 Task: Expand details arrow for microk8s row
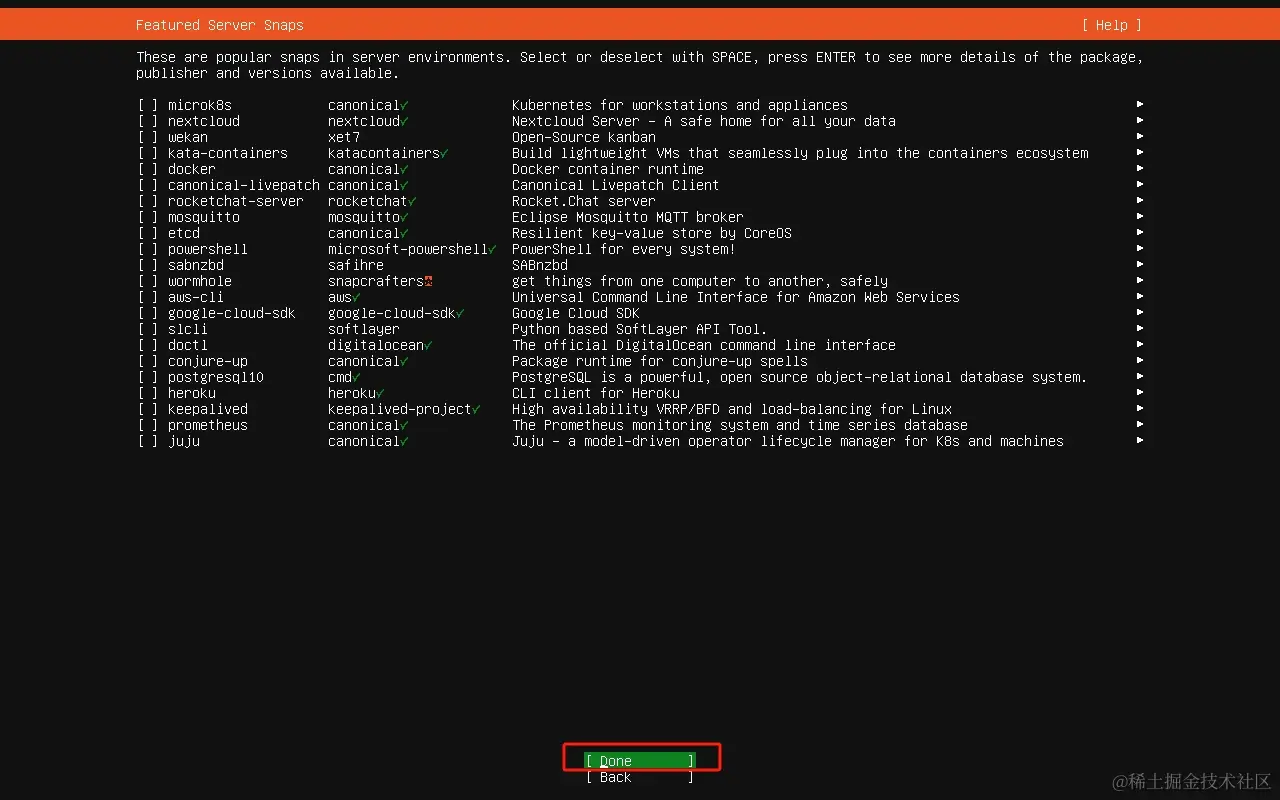(1140, 104)
